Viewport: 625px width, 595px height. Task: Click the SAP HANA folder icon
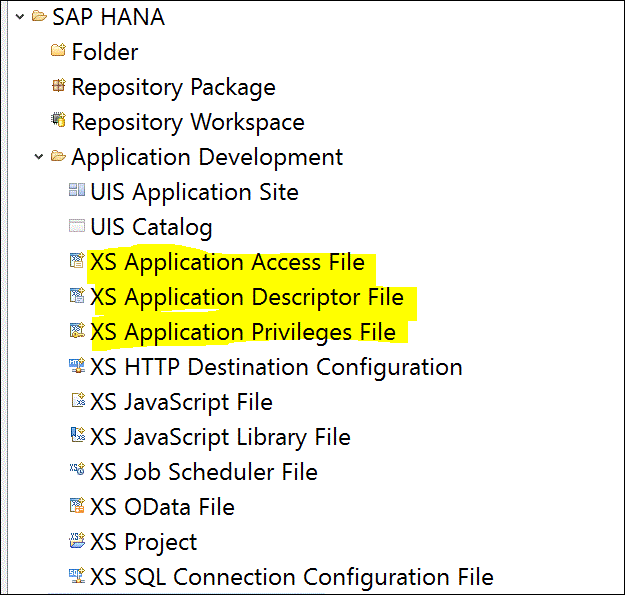pyautogui.click(x=39, y=16)
